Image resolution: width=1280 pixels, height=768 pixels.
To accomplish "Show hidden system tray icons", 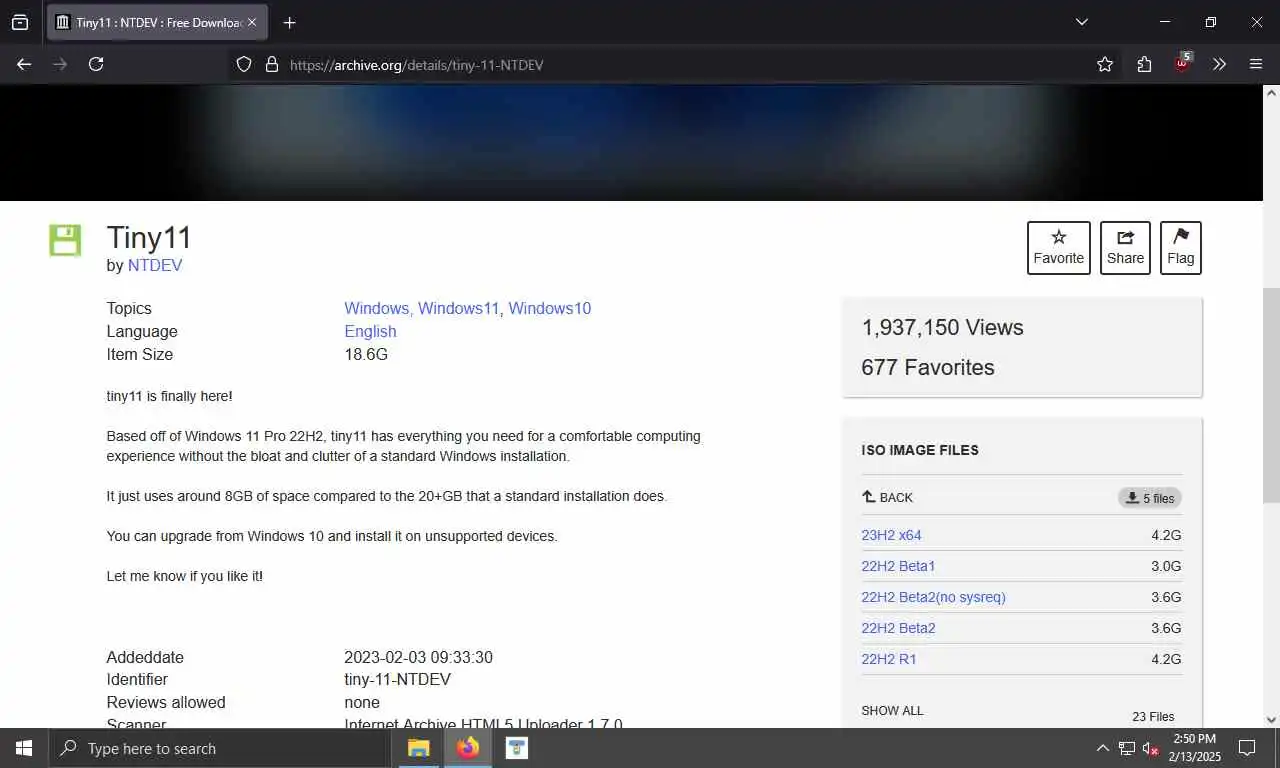I will (x=1102, y=748).
